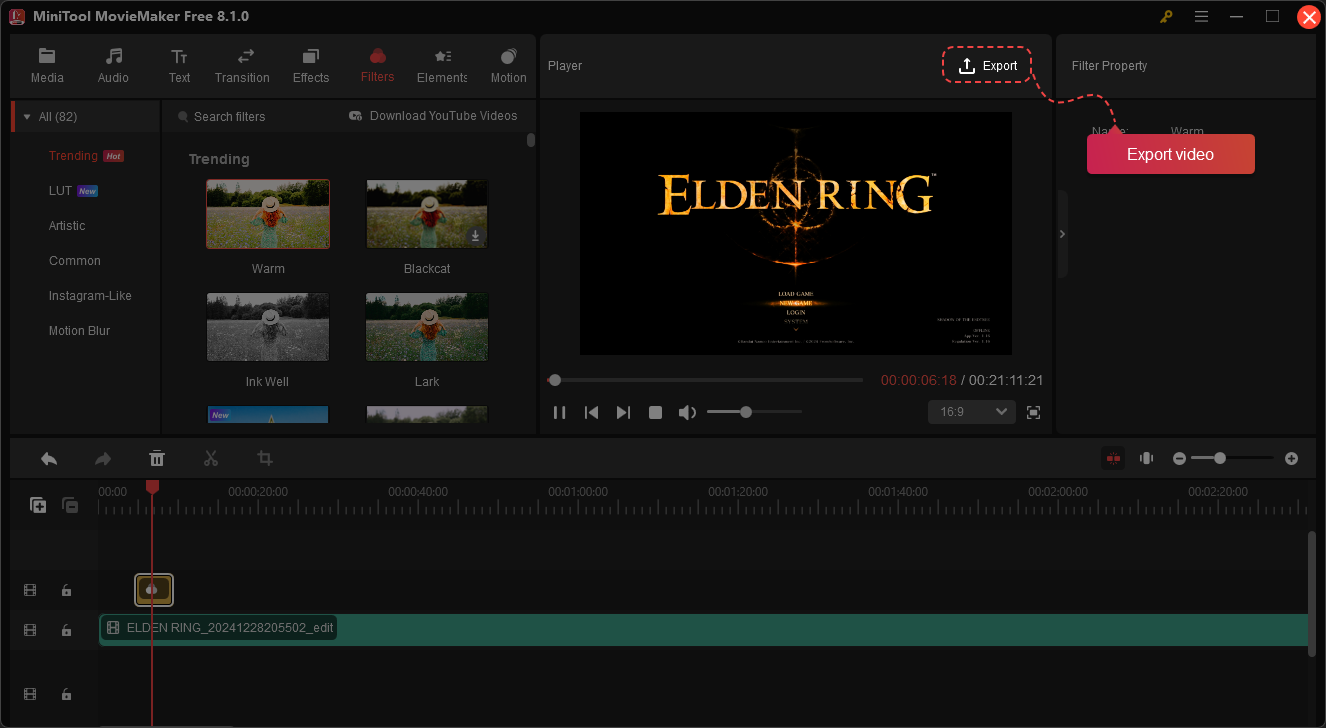This screenshot has width=1326, height=728.
Task: Step to the previous frame
Action: click(592, 412)
